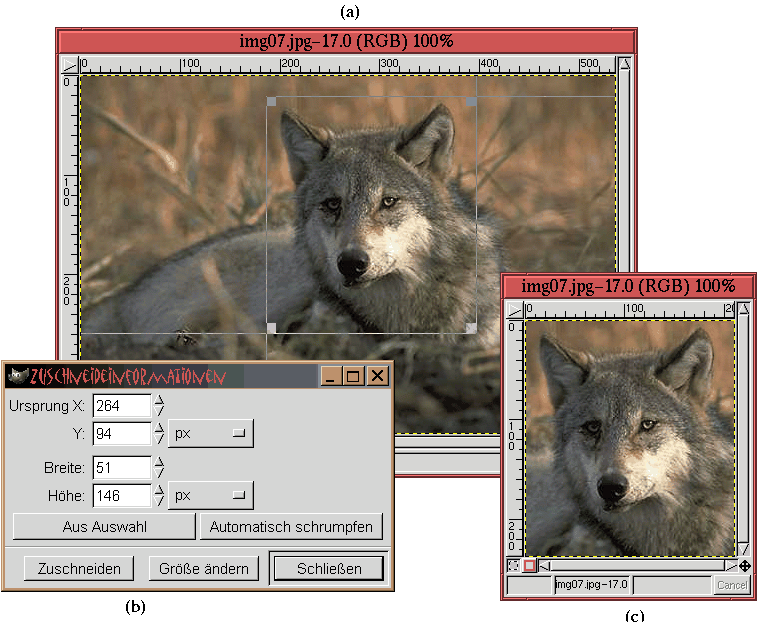The height and width of the screenshot is (622, 757).
Task: Open image menu via triangle in cropped image window
Action: [x=513, y=310]
